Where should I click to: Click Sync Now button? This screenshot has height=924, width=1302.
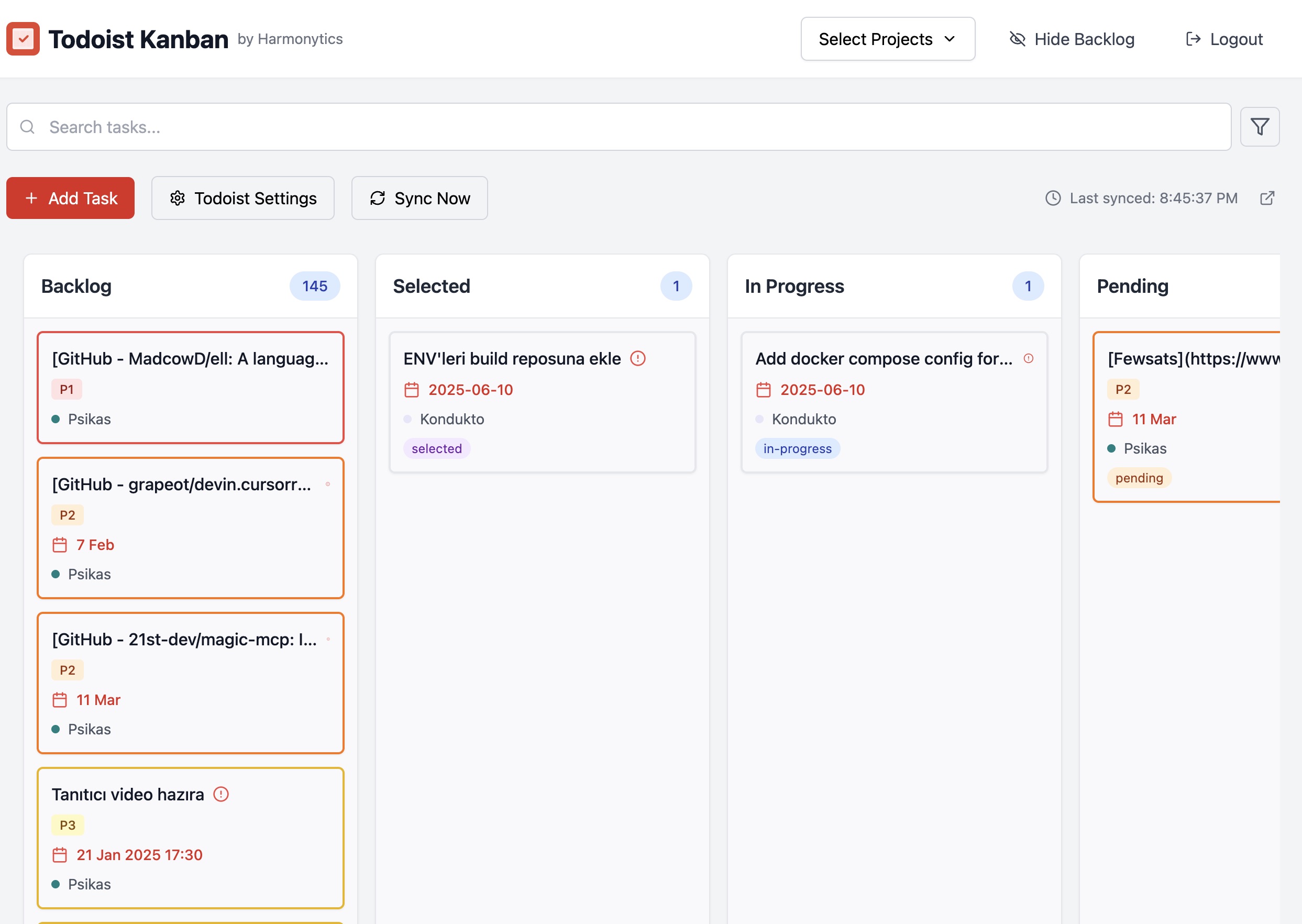[x=419, y=198]
